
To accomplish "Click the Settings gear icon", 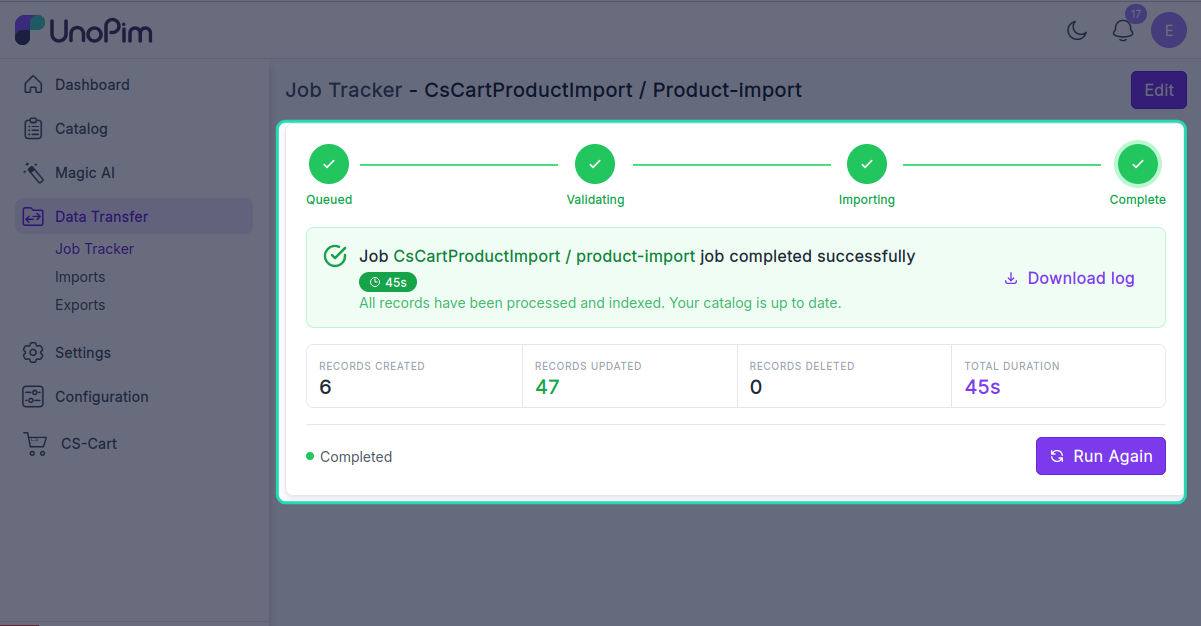I will pyautogui.click(x=33, y=353).
